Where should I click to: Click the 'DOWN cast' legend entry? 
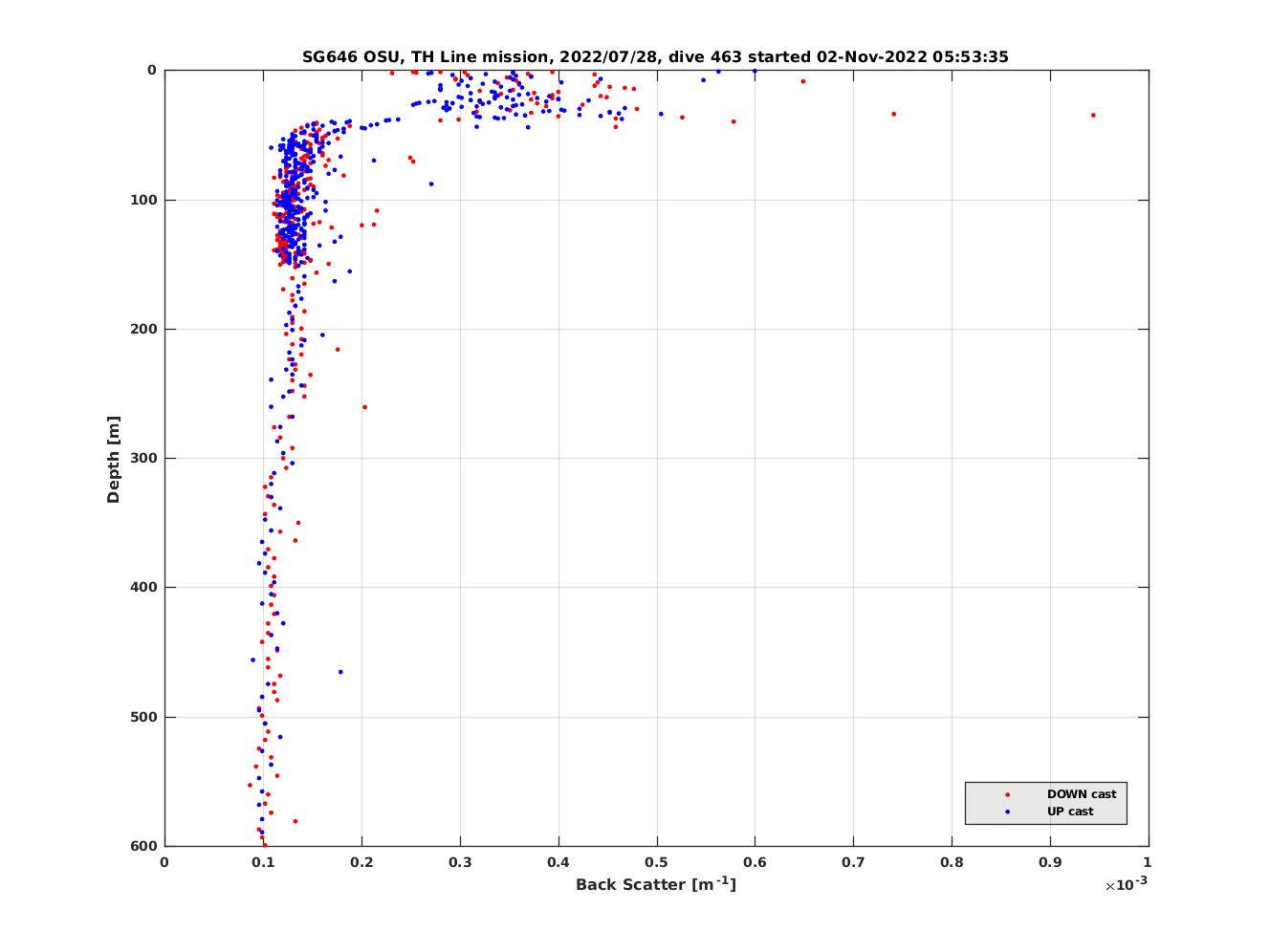(1081, 794)
